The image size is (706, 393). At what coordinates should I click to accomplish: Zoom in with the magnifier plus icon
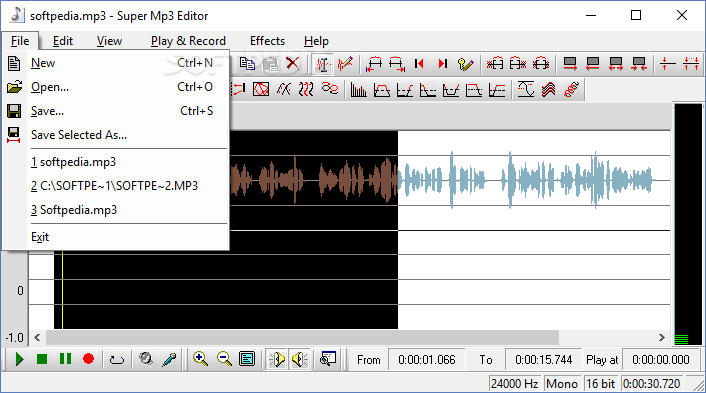pos(200,359)
